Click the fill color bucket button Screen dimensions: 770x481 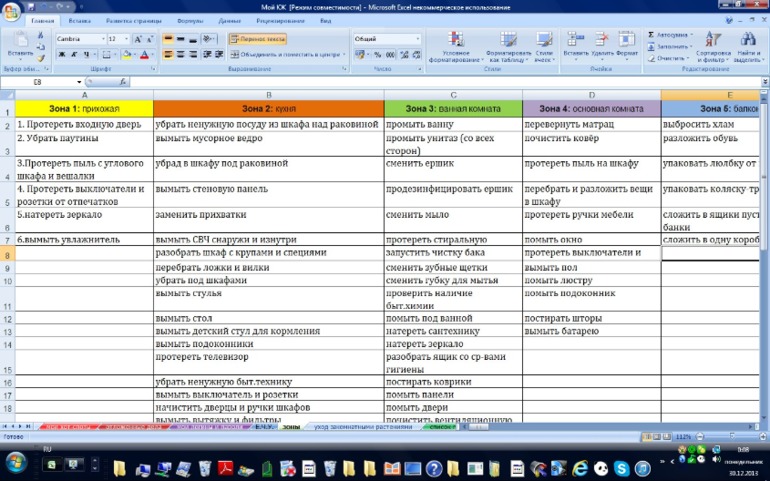[125, 55]
